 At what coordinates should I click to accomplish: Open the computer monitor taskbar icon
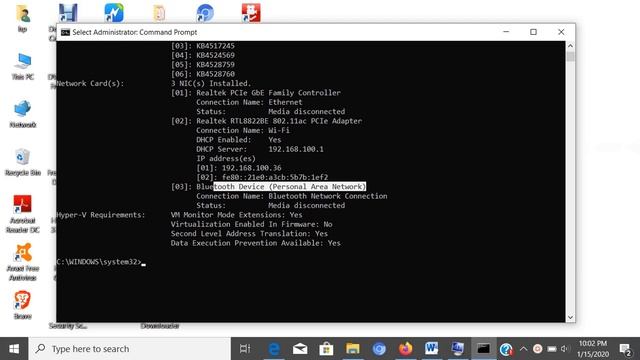point(458,349)
